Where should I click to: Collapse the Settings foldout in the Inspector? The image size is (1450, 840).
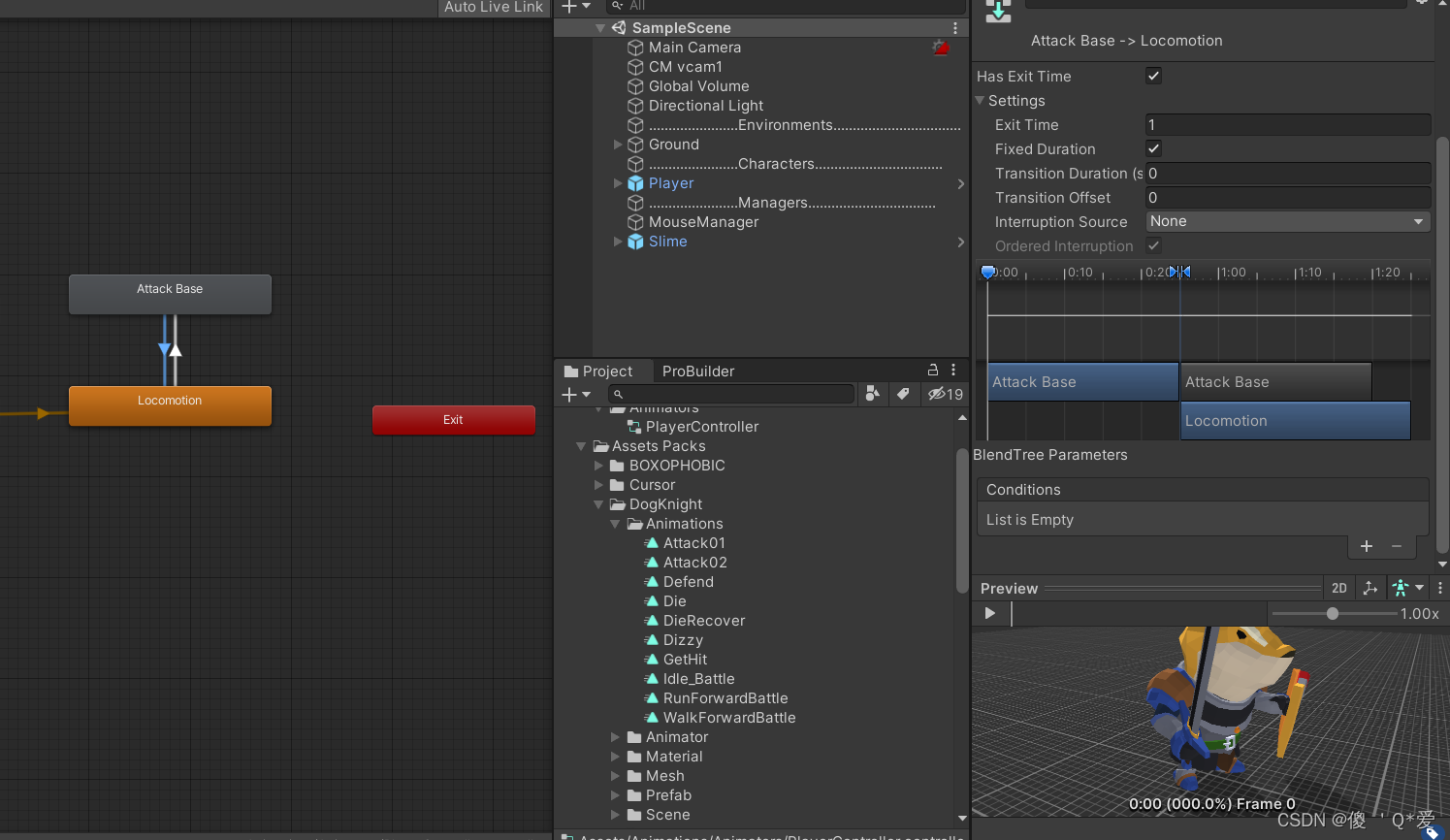[x=979, y=100]
